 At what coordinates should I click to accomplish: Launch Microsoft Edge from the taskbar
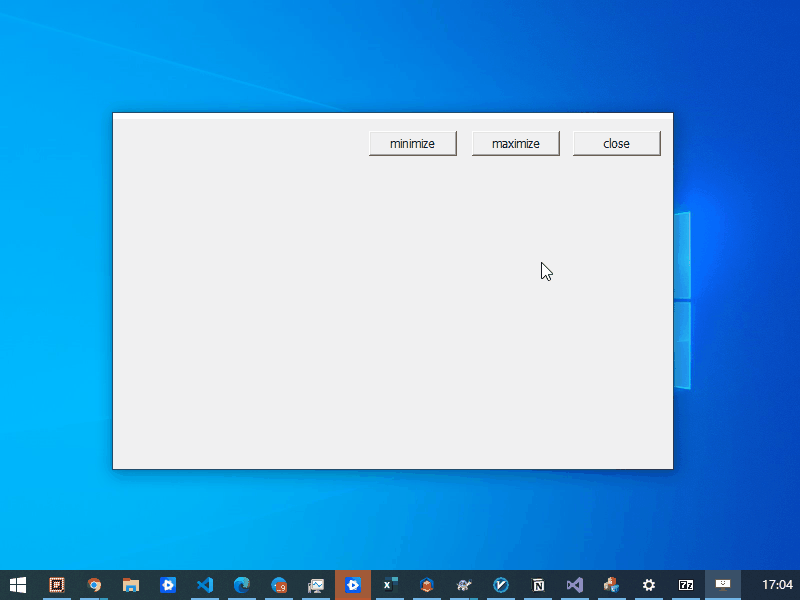[x=242, y=585]
